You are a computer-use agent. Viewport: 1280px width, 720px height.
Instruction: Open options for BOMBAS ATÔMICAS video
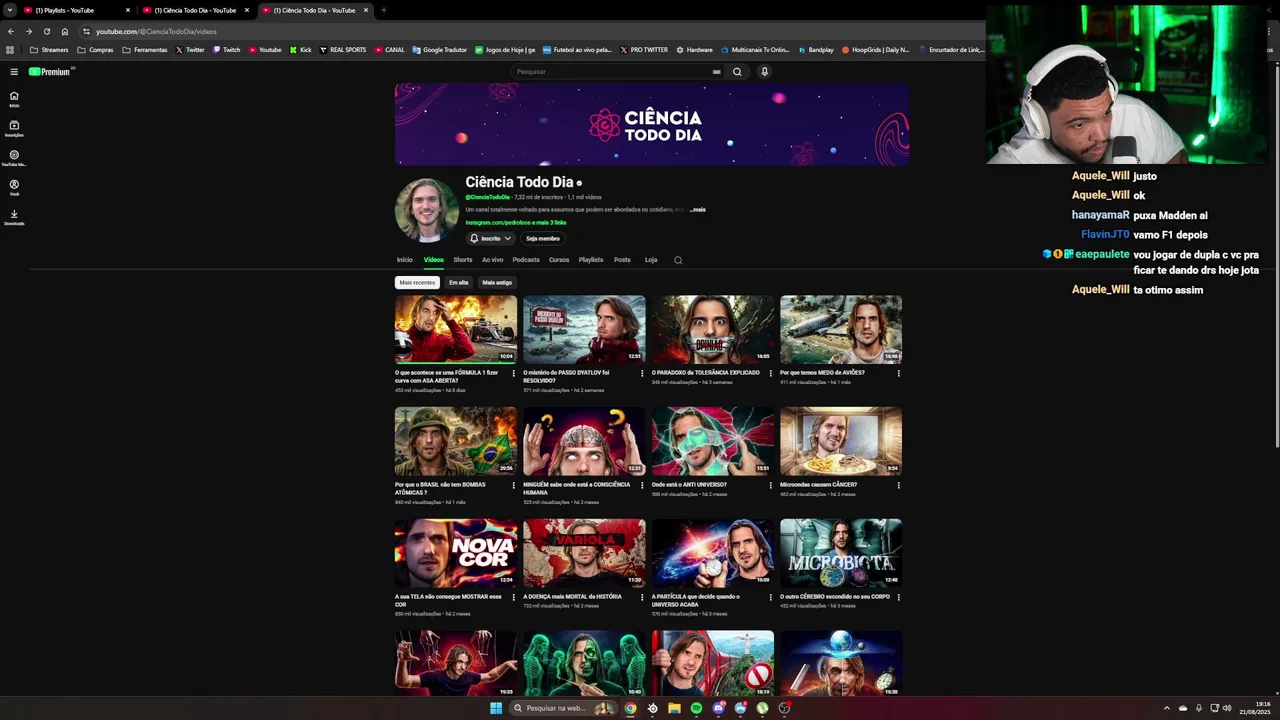pos(514,485)
